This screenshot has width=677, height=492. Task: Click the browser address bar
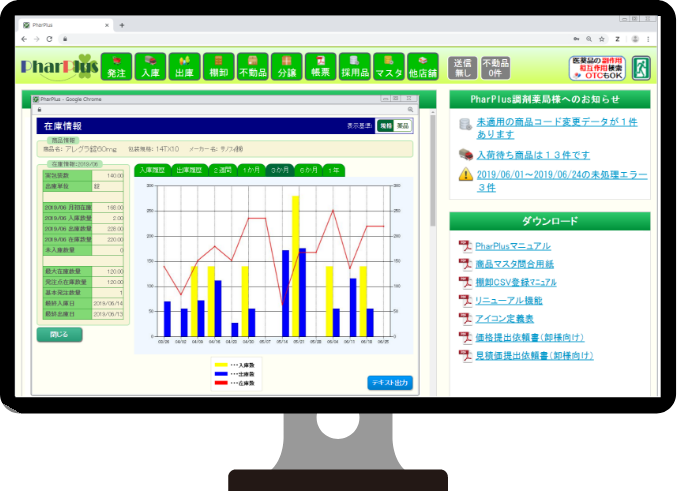[300, 38]
